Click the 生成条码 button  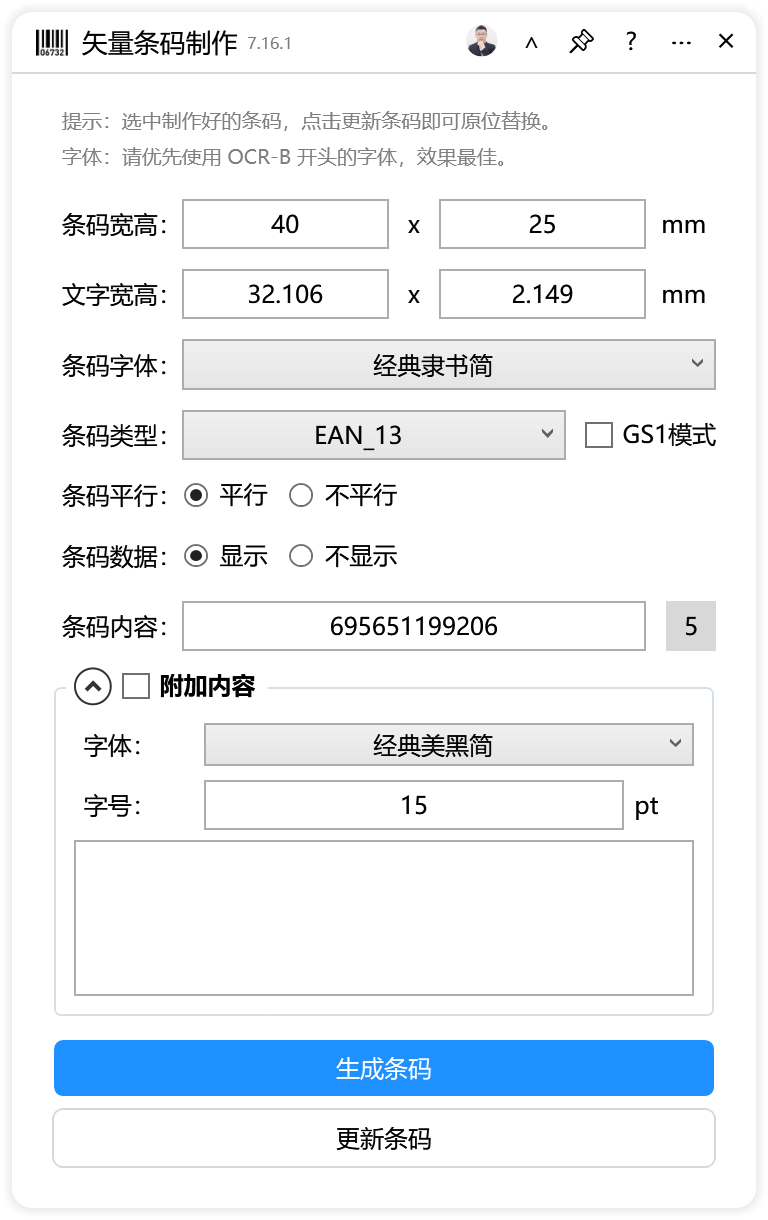click(x=384, y=1068)
